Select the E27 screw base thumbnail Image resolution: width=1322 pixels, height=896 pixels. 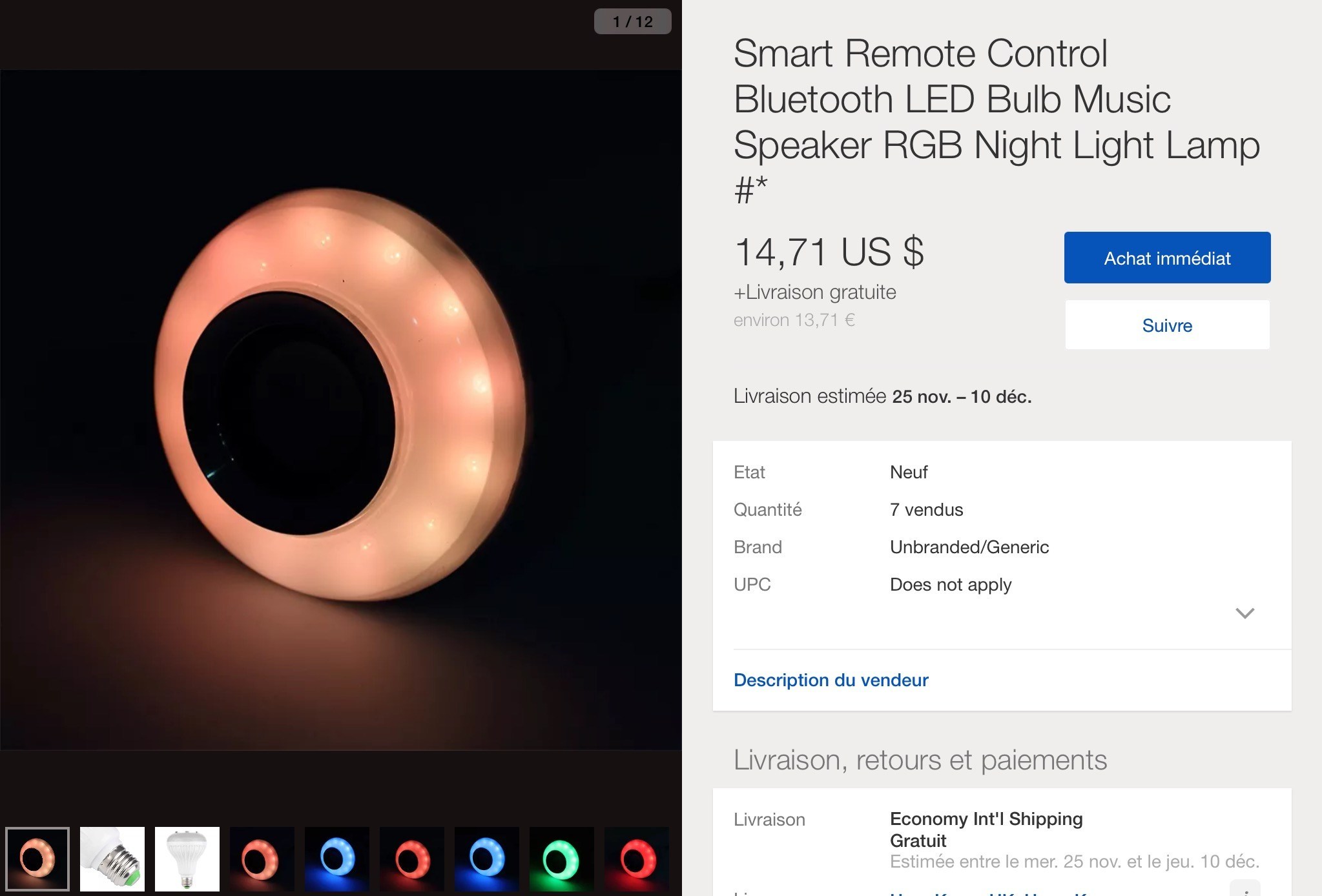click(112, 859)
